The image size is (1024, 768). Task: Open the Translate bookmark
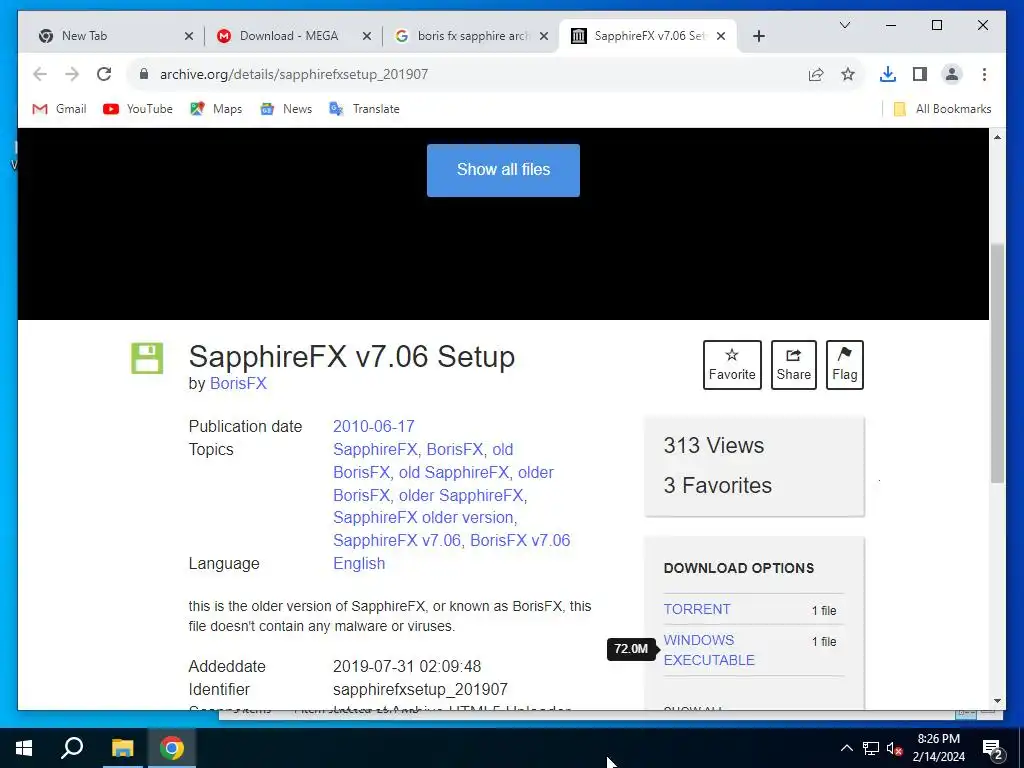click(x=364, y=109)
